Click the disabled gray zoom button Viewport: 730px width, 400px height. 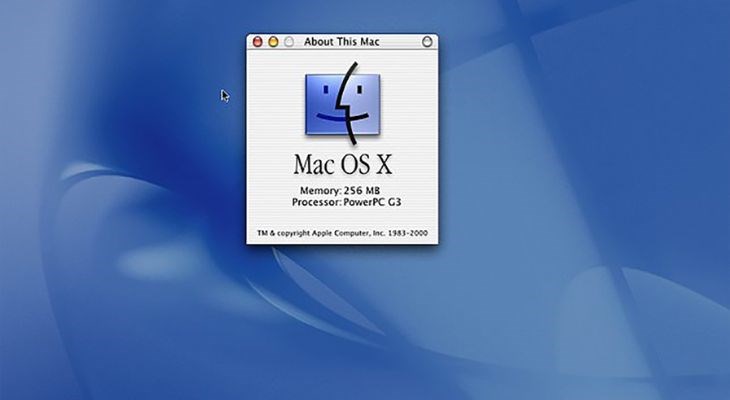[289, 42]
